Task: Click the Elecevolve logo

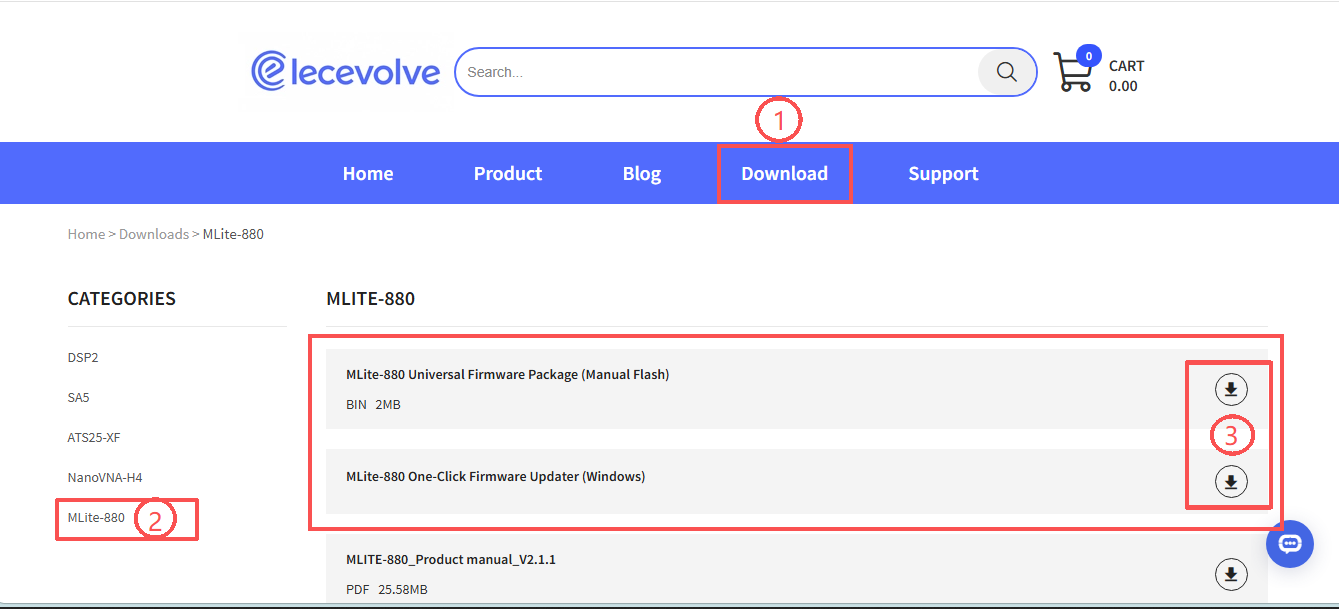Action: click(346, 72)
